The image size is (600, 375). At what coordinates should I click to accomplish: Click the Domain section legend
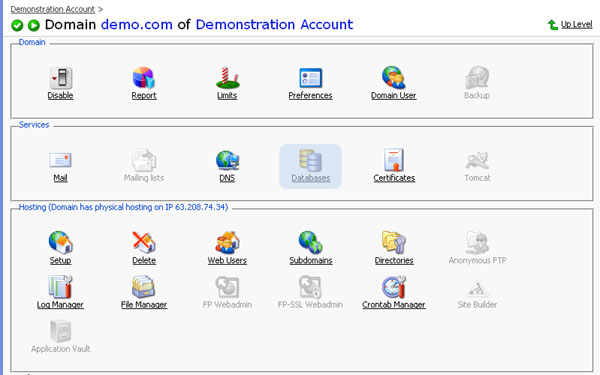click(x=32, y=42)
